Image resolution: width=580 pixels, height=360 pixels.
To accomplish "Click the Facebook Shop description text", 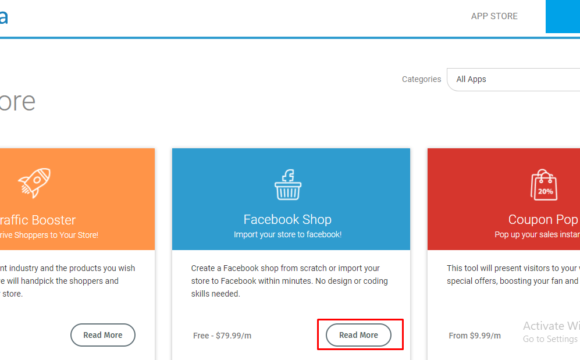I will pos(289,281).
